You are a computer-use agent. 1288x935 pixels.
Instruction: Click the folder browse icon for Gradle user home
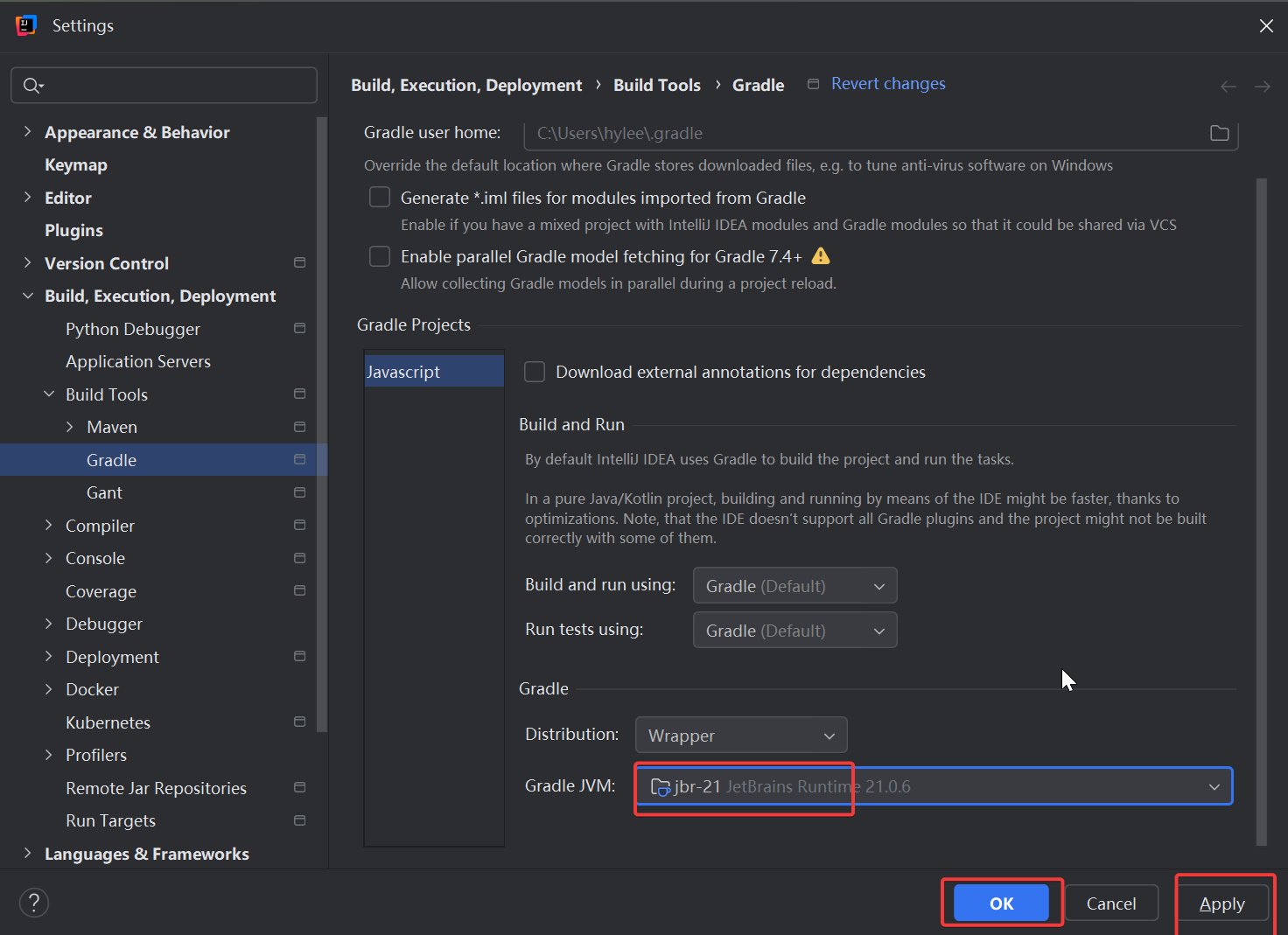[x=1219, y=133]
